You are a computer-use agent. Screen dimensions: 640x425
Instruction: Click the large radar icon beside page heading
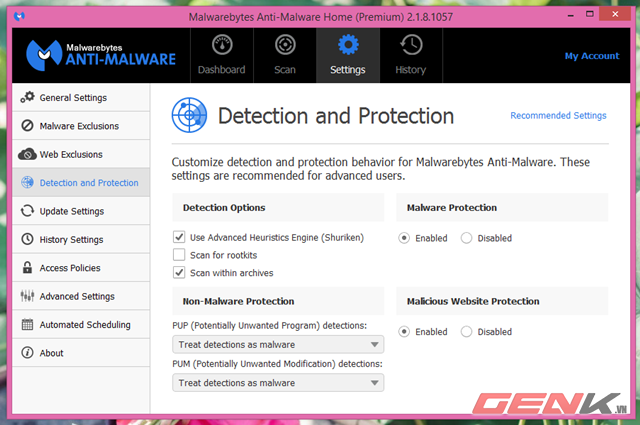pos(189,115)
